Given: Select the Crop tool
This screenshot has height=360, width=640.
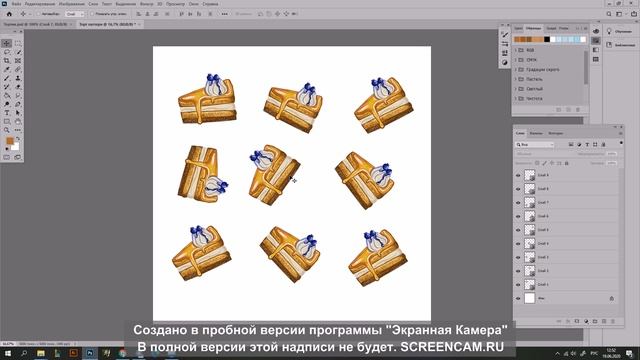Looking at the screenshot, I should click(x=7, y=61).
